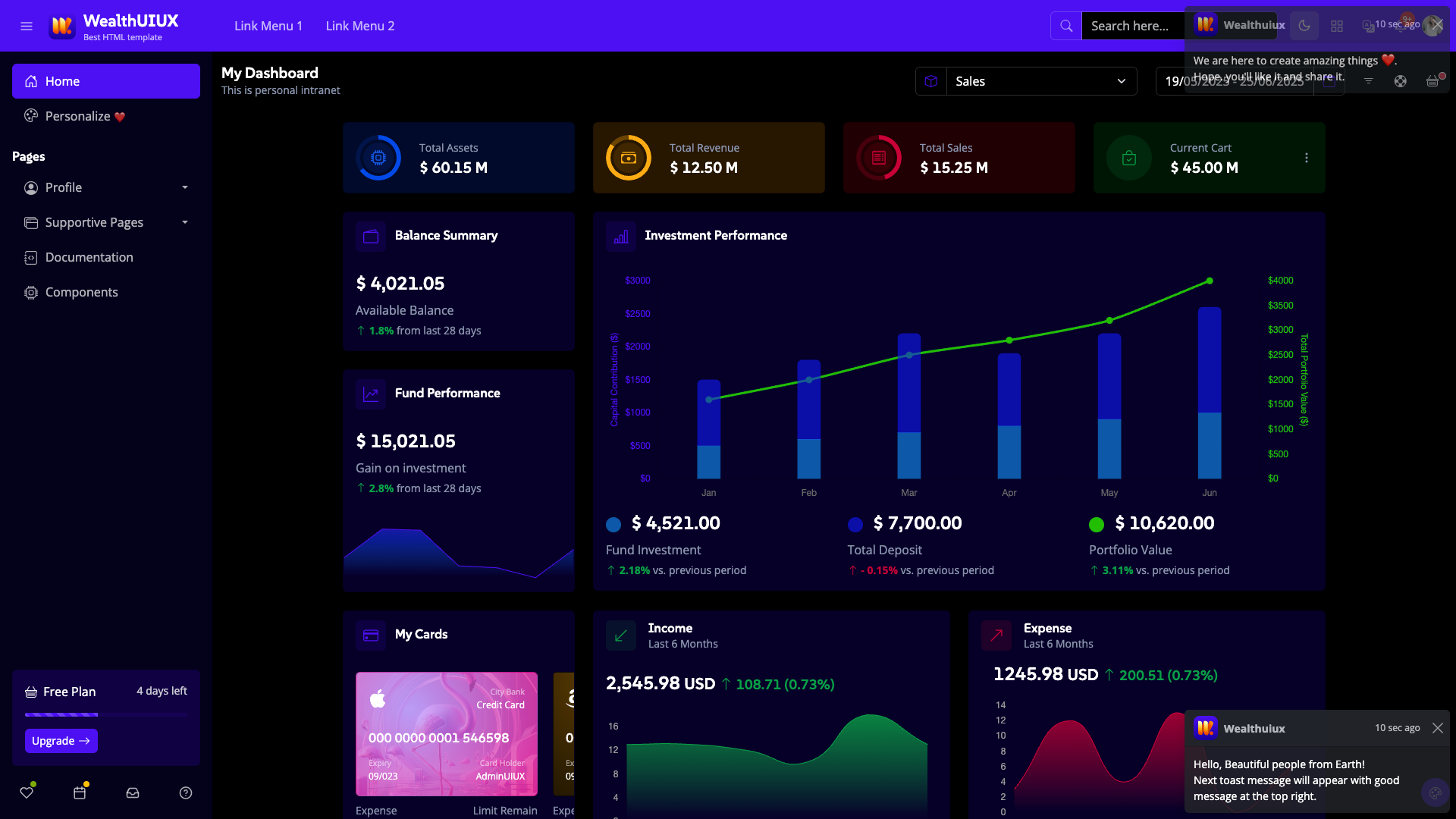The width and height of the screenshot is (1456, 819).
Task: Expand Supportive Pages in the sidebar
Action: pos(106,222)
